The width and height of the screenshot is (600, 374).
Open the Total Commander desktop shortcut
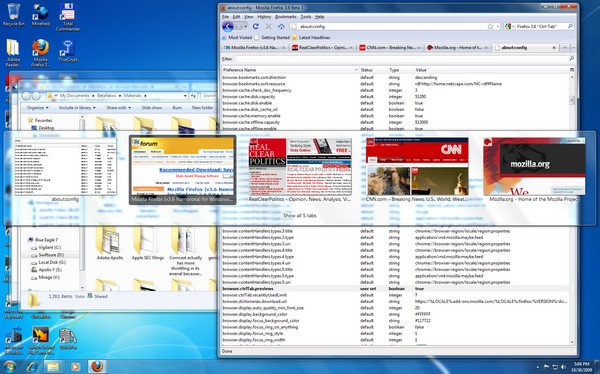click(68, 17)
